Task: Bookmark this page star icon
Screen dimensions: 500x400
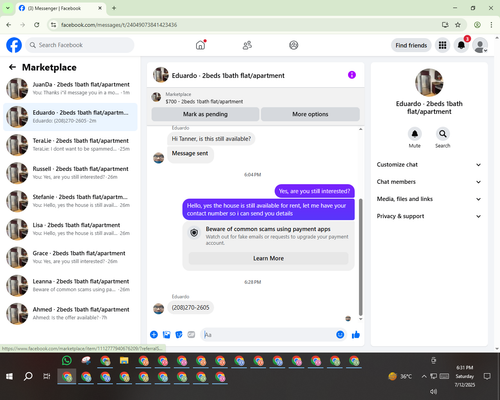Action: click(458, 25)
